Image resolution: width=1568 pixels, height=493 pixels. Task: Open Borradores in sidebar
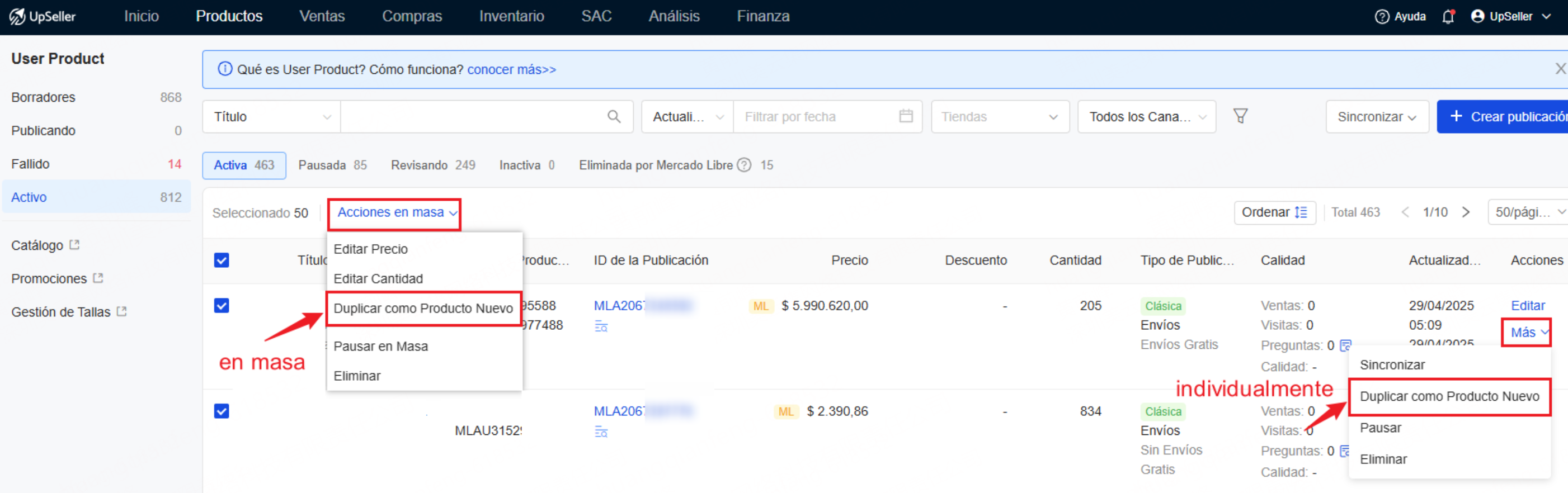point(96,97)
